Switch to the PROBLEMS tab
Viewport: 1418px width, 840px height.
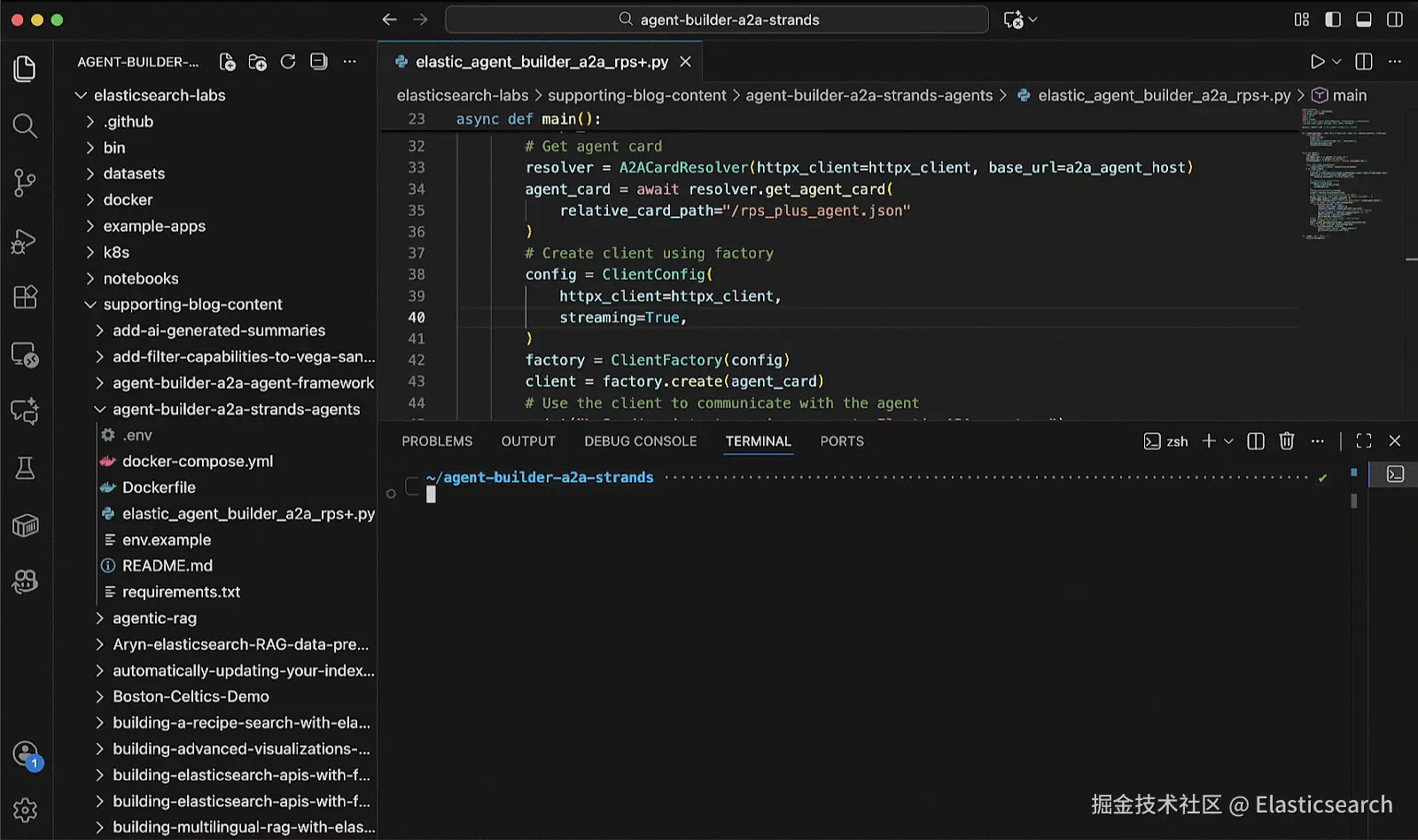click(x=437, y=441)
